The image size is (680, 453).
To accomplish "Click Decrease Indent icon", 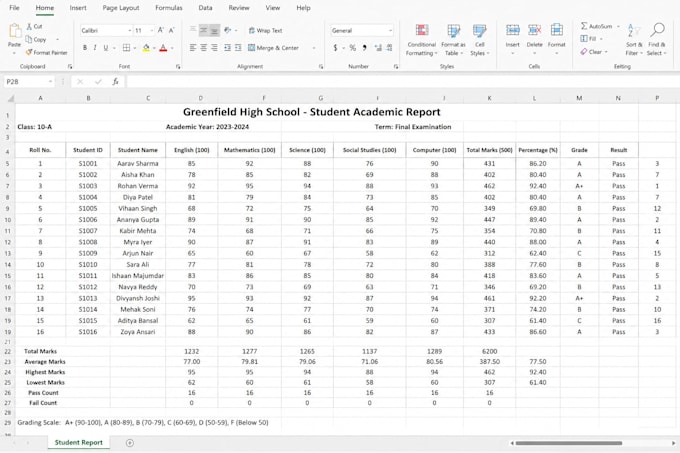I will tap(227, 48).
